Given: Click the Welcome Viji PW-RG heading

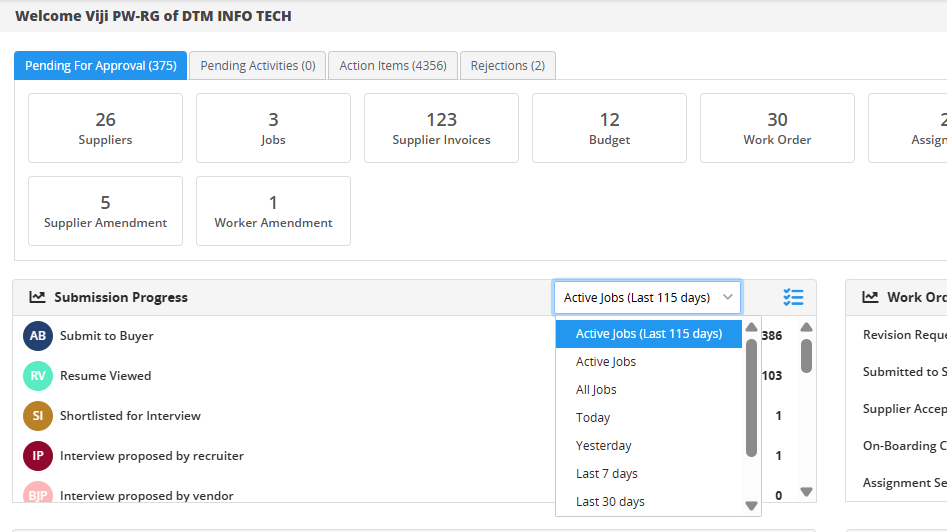Looking at the screenshot, I should point(153,16).
